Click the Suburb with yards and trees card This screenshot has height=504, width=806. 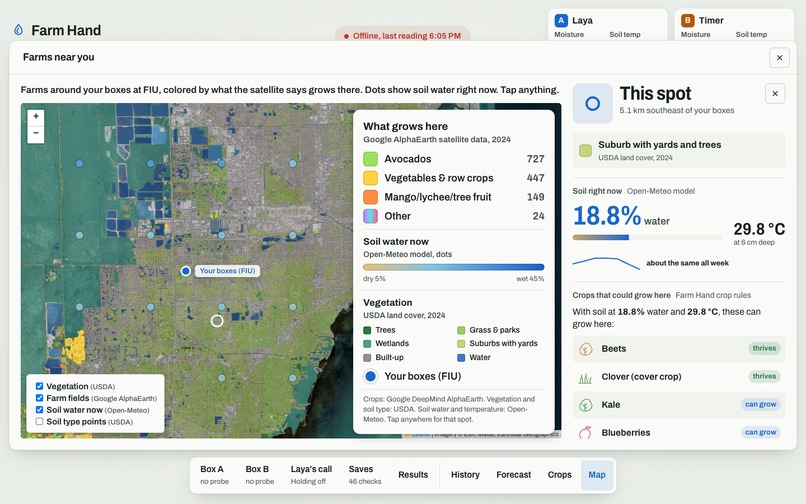coord(679,151)
